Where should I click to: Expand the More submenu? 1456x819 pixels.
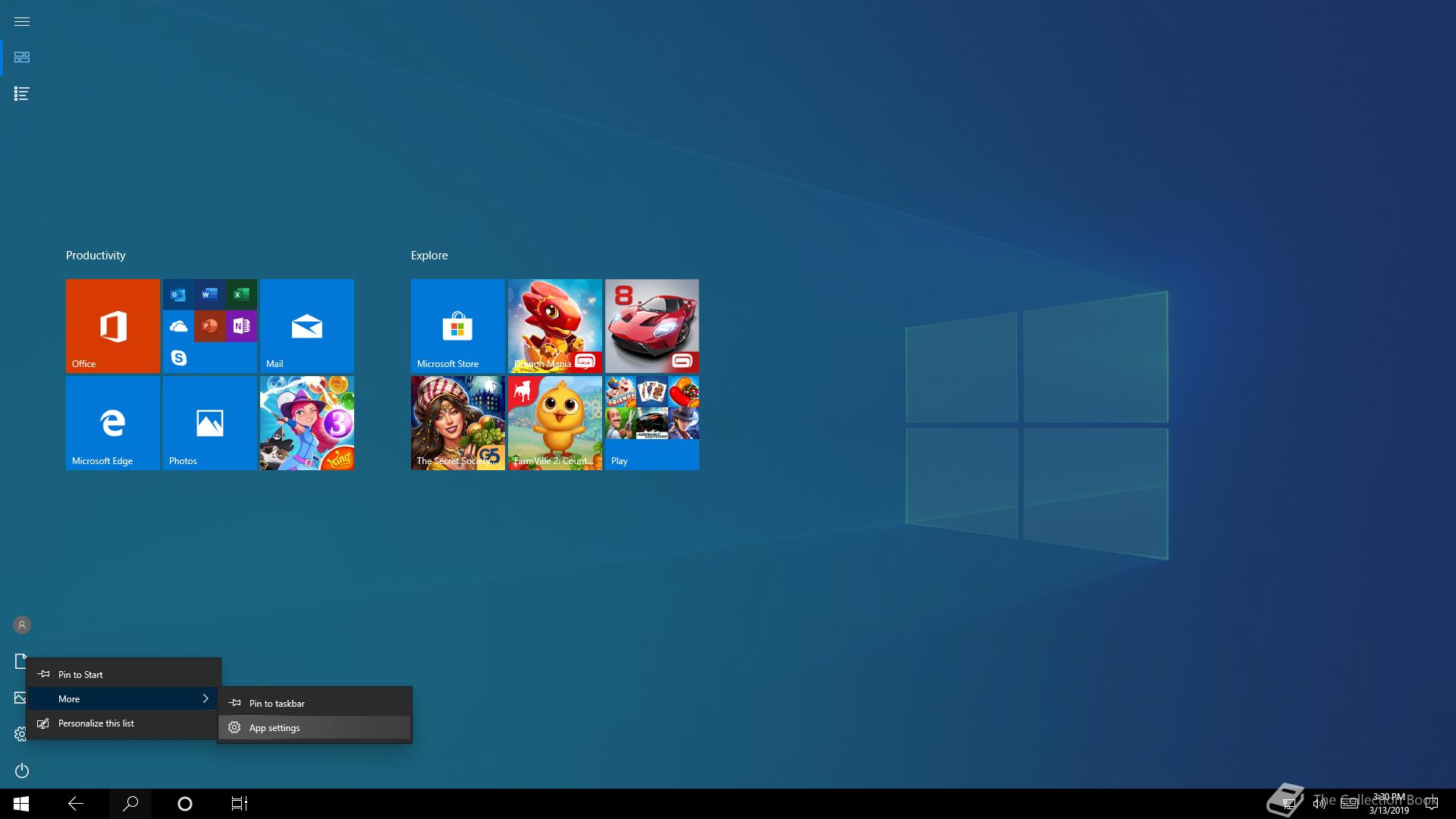[x=124, y=698]
